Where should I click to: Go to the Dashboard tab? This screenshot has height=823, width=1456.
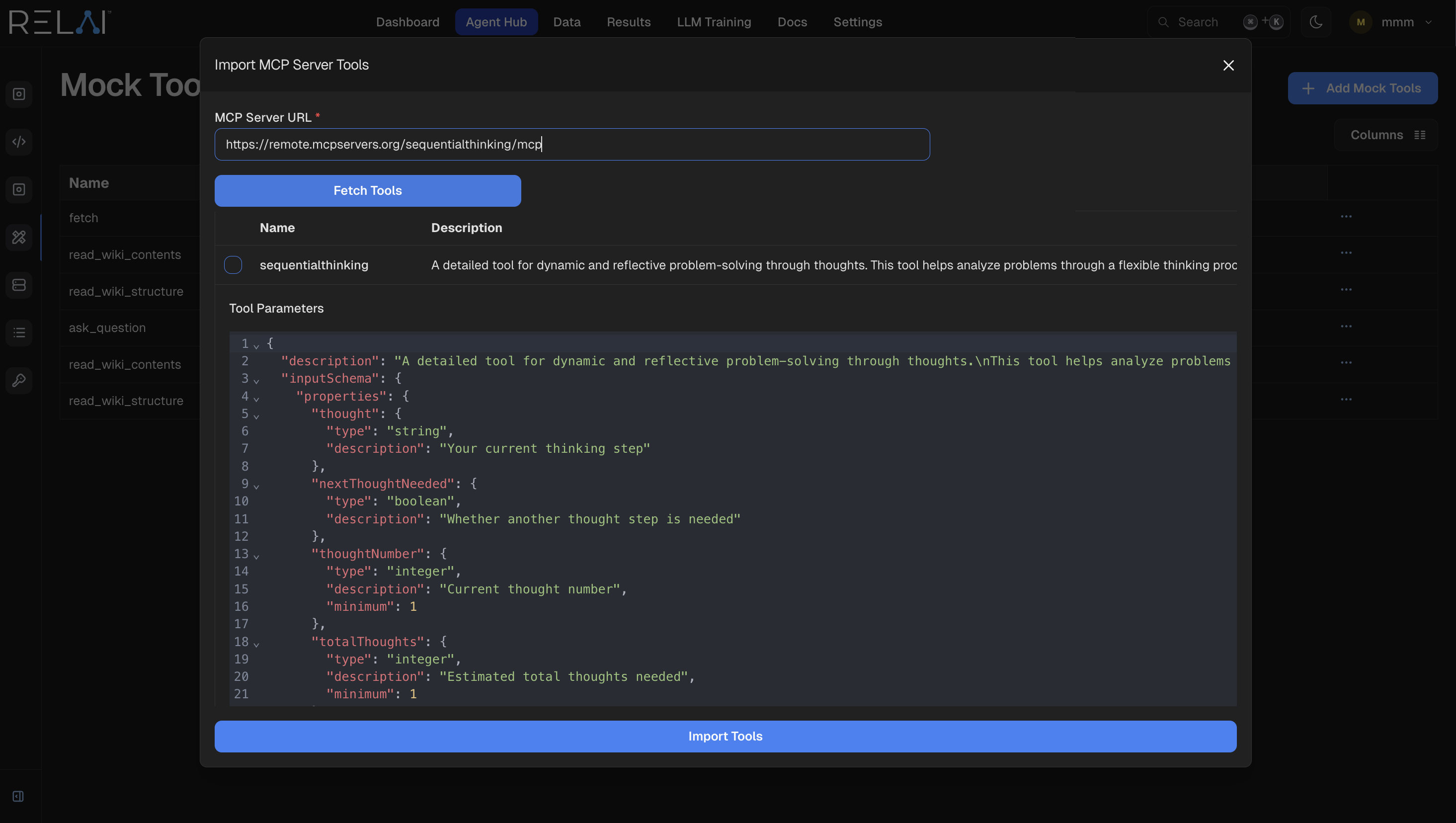coord(407,22)
